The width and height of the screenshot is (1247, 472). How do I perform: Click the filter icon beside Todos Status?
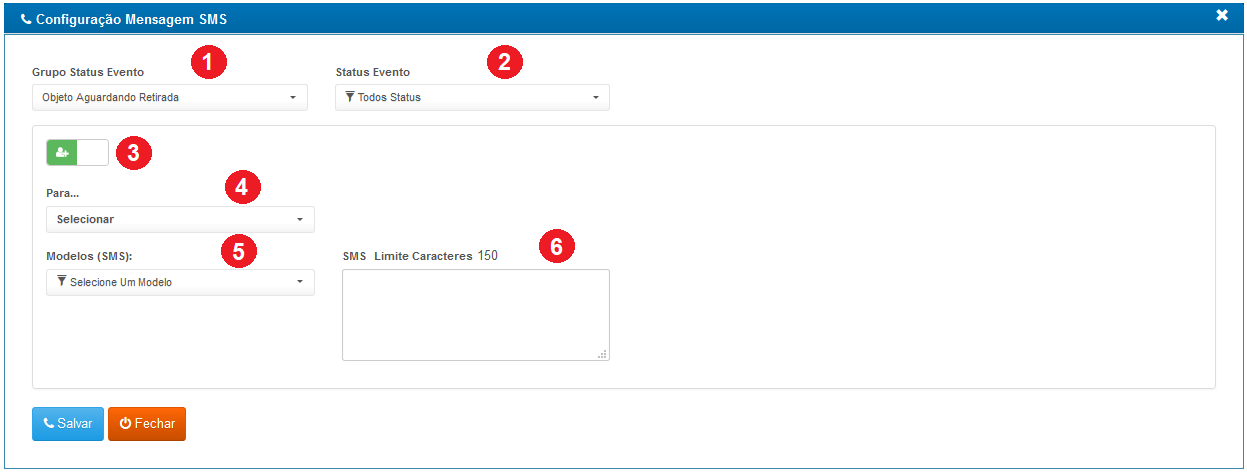point(350,97)
